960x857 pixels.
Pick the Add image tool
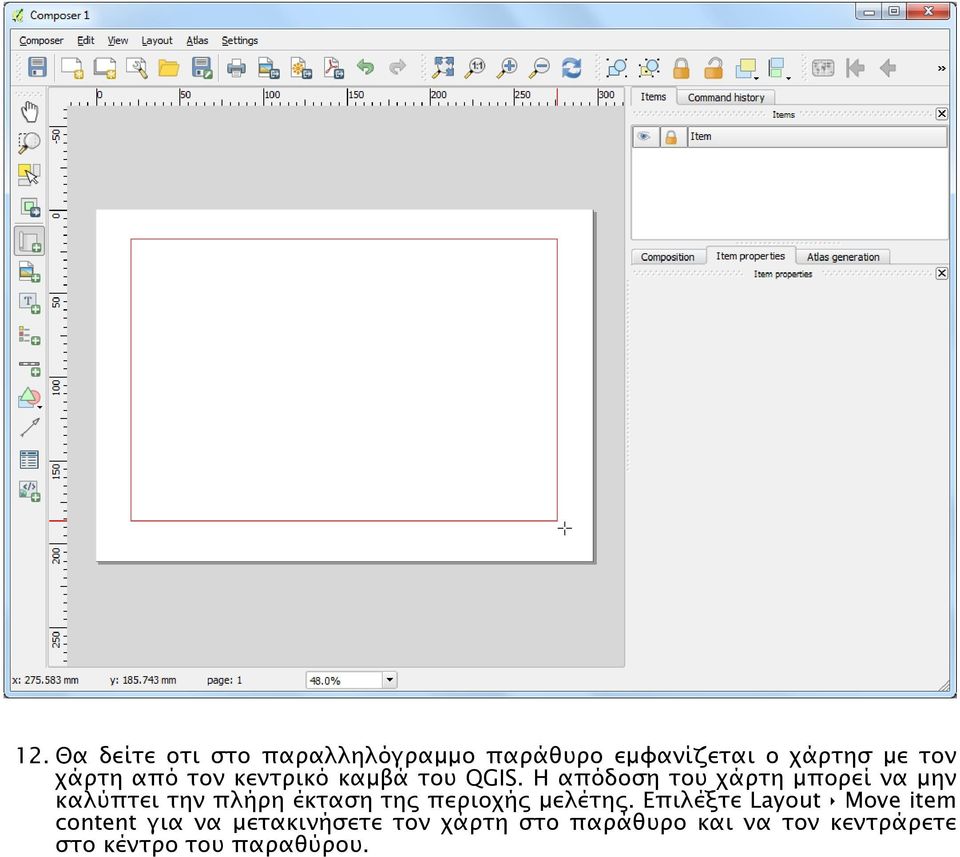[29, 272]
